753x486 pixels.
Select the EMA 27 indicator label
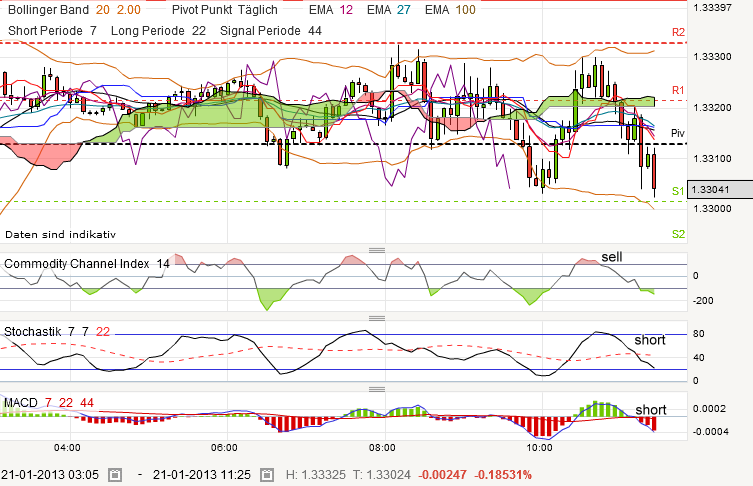[x=389, y=10]
